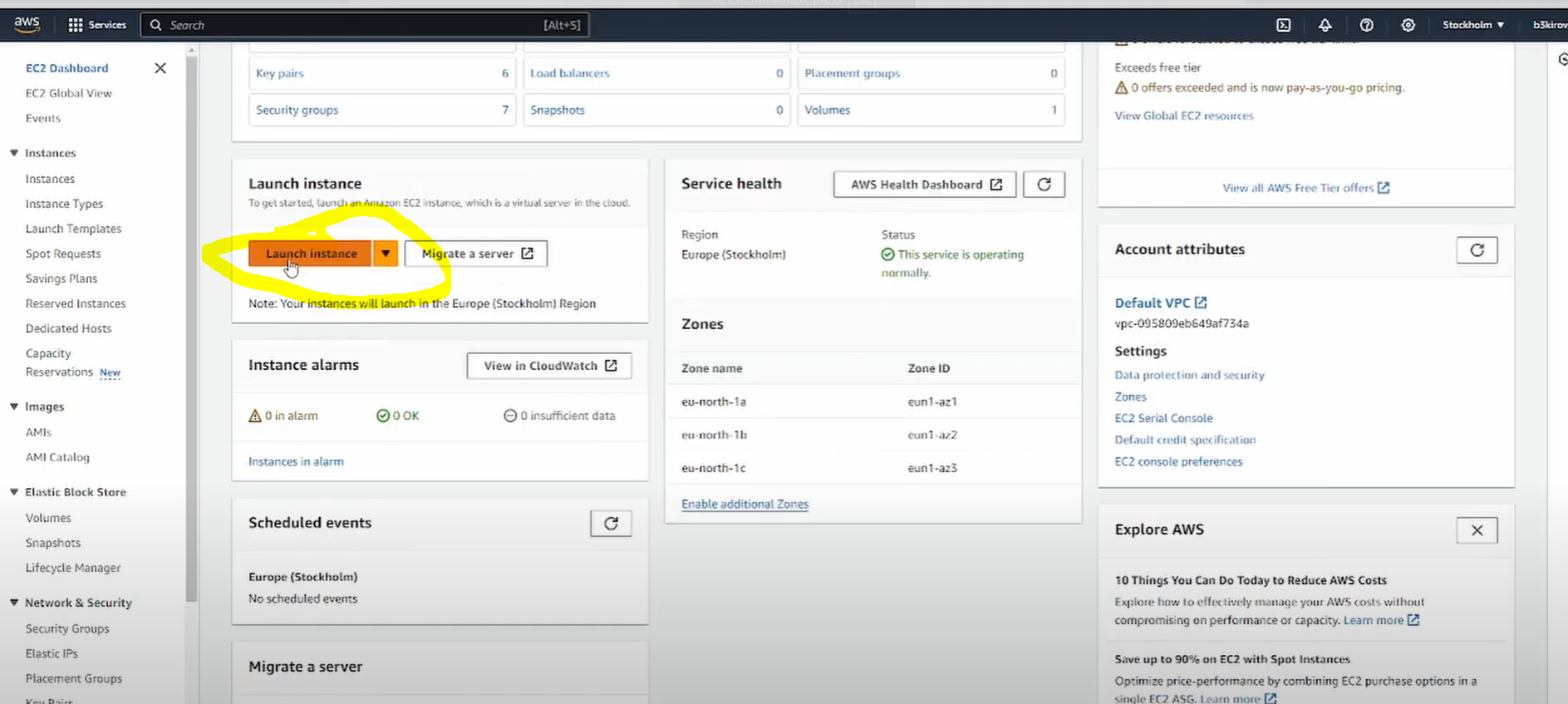Open EC2 console preferences setting

tap(1178, 461)
